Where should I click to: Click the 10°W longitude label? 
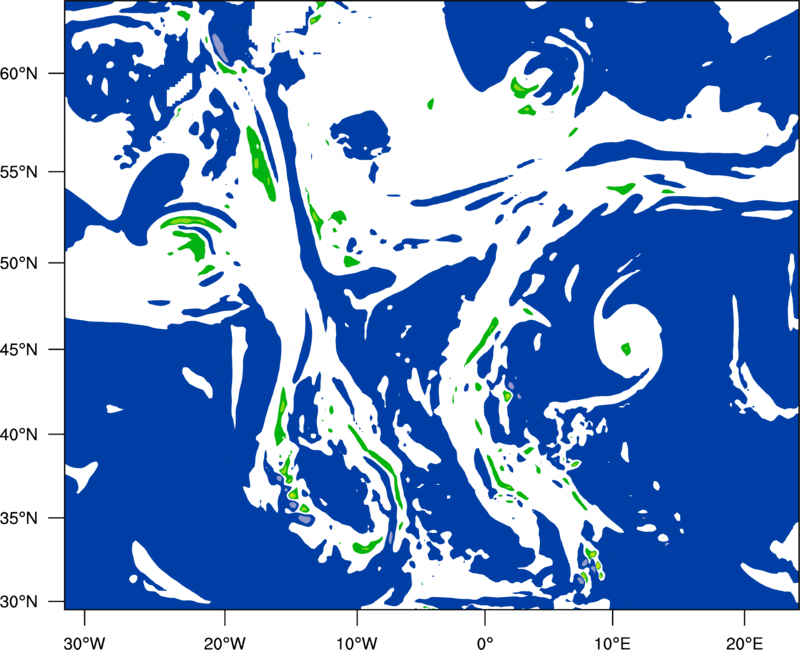357,642
